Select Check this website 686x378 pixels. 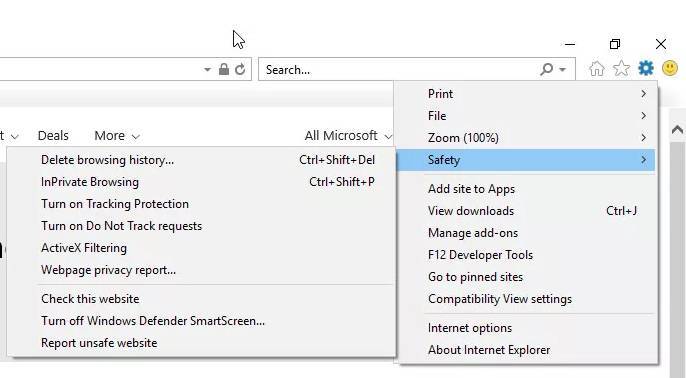coord(201,298)
